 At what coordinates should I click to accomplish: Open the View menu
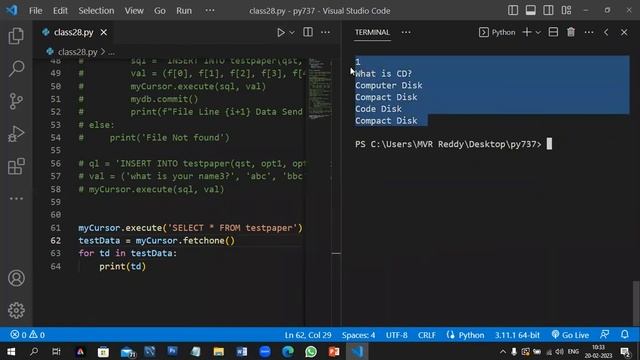click(134, 11)
